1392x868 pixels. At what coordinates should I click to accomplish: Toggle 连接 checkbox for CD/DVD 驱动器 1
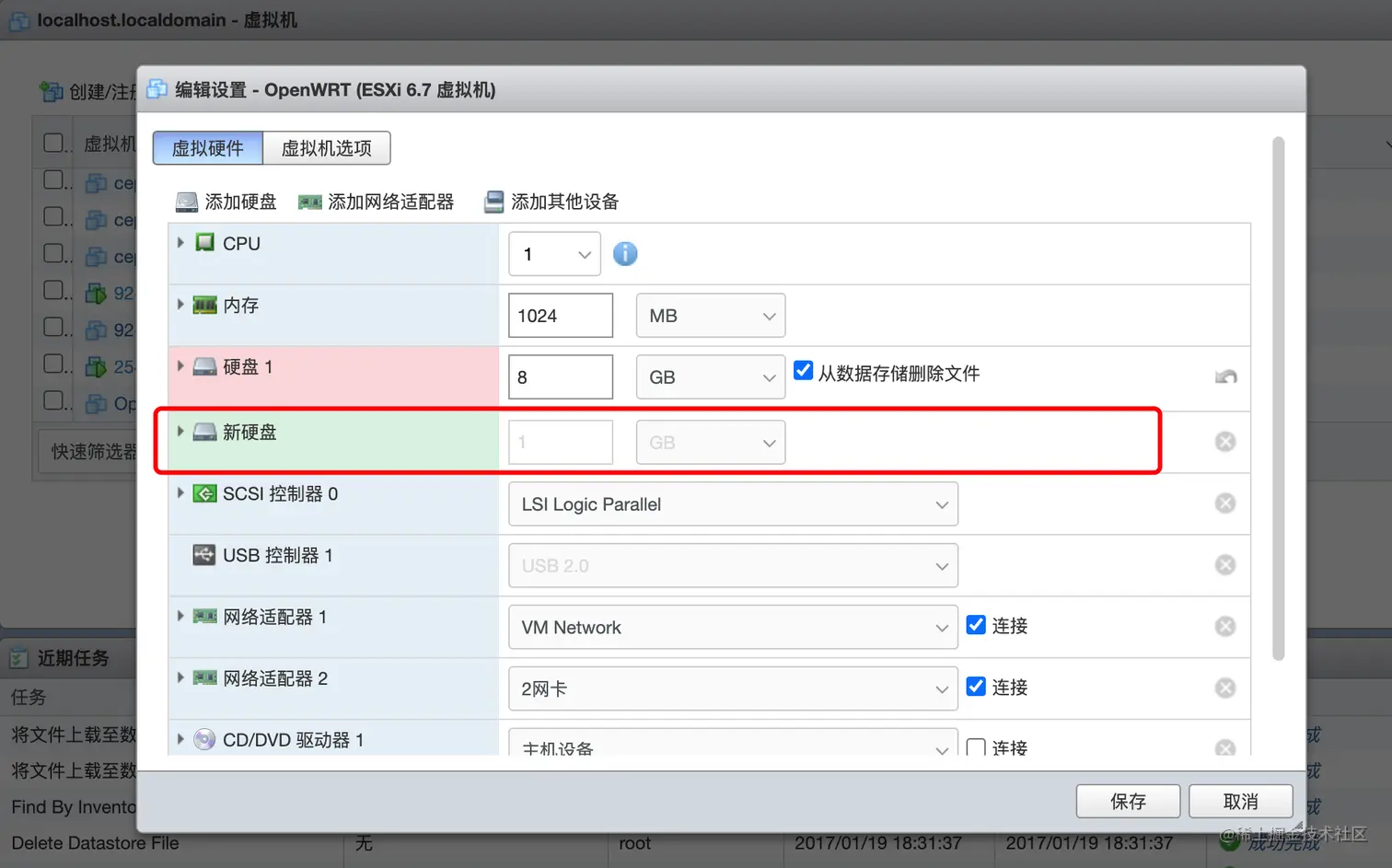coord(976,746)
